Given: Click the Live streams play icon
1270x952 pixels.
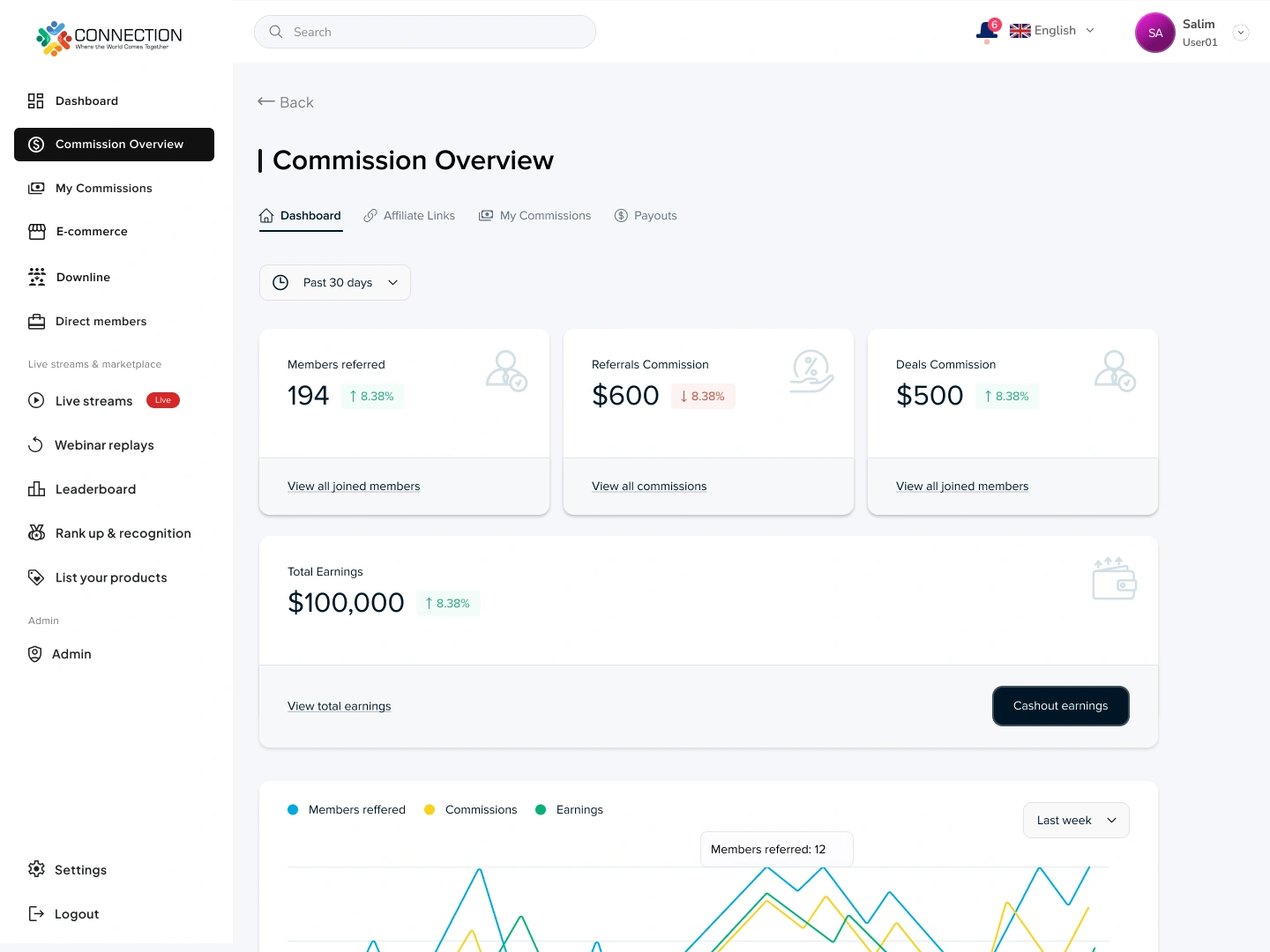Looking at the screenshot, I should click(x=36, y=400).
